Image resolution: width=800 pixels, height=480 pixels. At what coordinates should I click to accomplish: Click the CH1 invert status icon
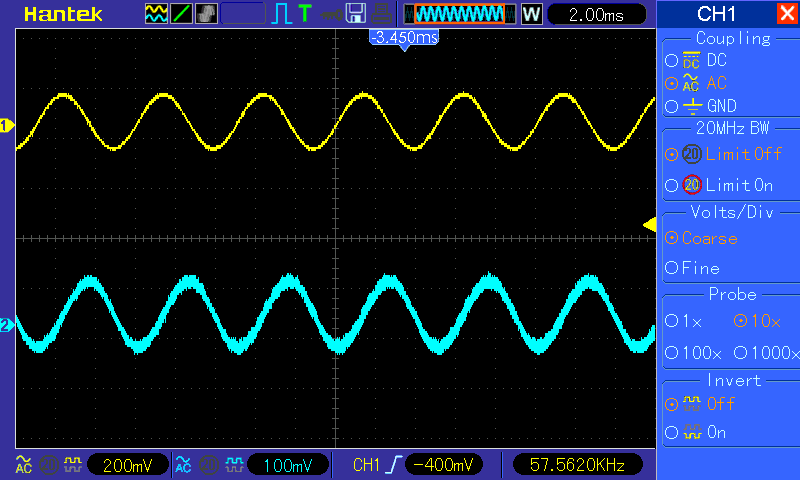(x=73, y=465)
